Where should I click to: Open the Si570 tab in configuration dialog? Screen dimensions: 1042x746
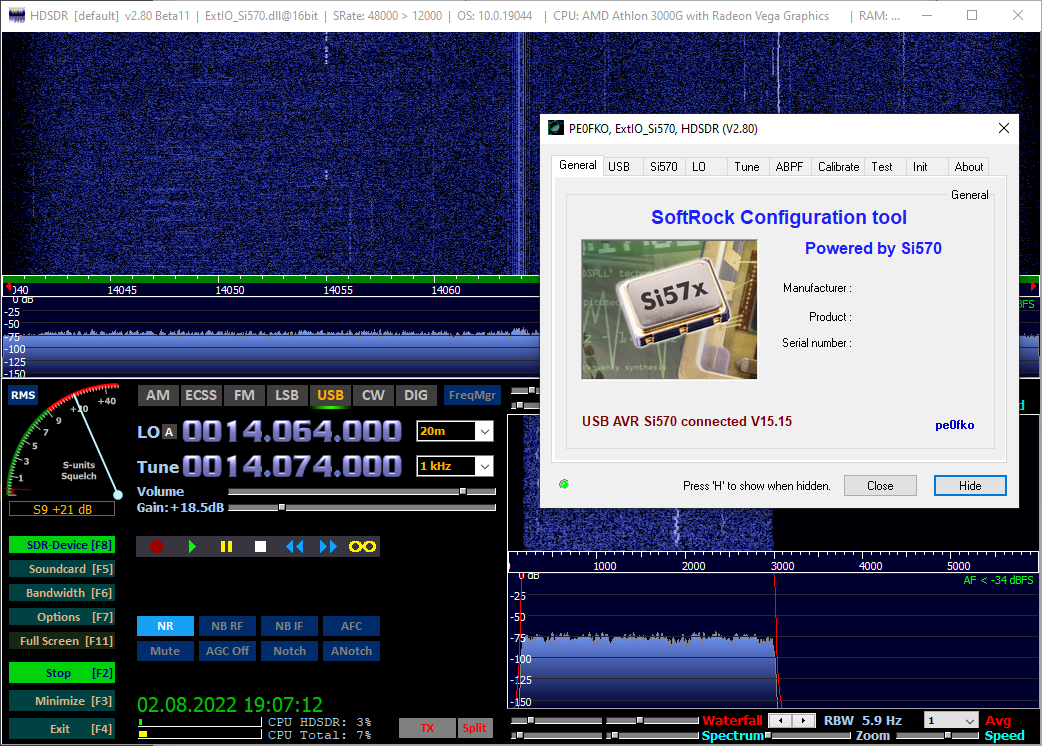pos(663,166)
